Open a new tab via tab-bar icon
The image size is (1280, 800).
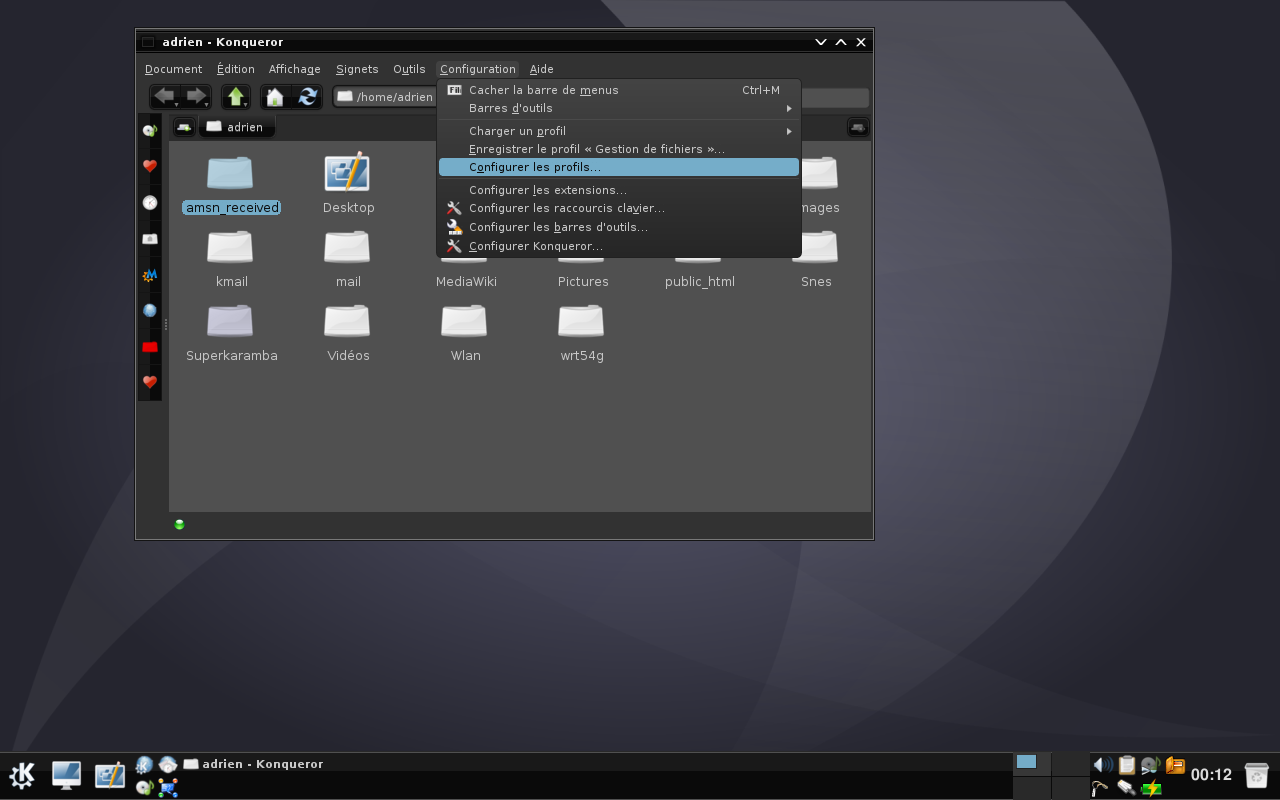184,127
